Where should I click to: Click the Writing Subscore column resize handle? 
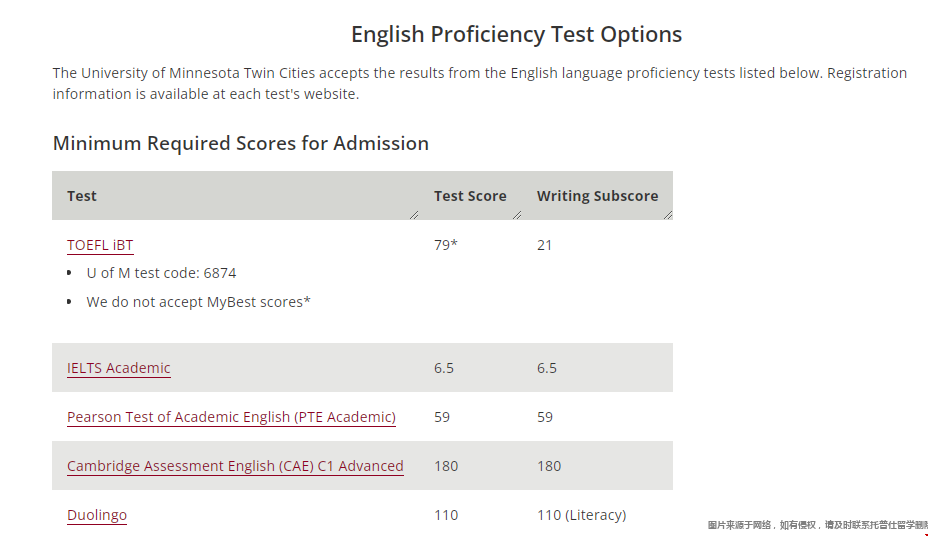[x=668, y=215]
